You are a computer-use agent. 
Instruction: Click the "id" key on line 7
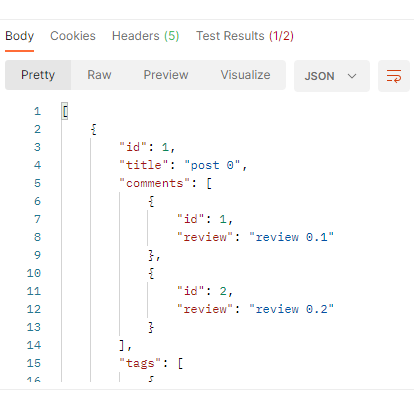coord(191,219)
